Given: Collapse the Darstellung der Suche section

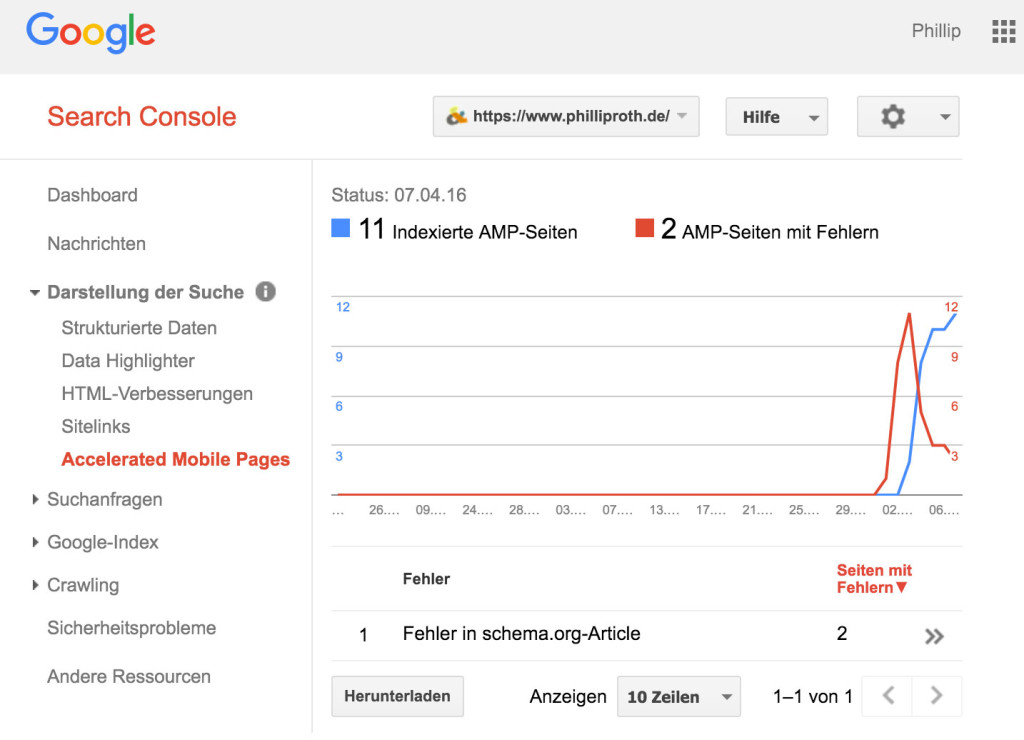Looking at the screenshot, I should 35,292.
